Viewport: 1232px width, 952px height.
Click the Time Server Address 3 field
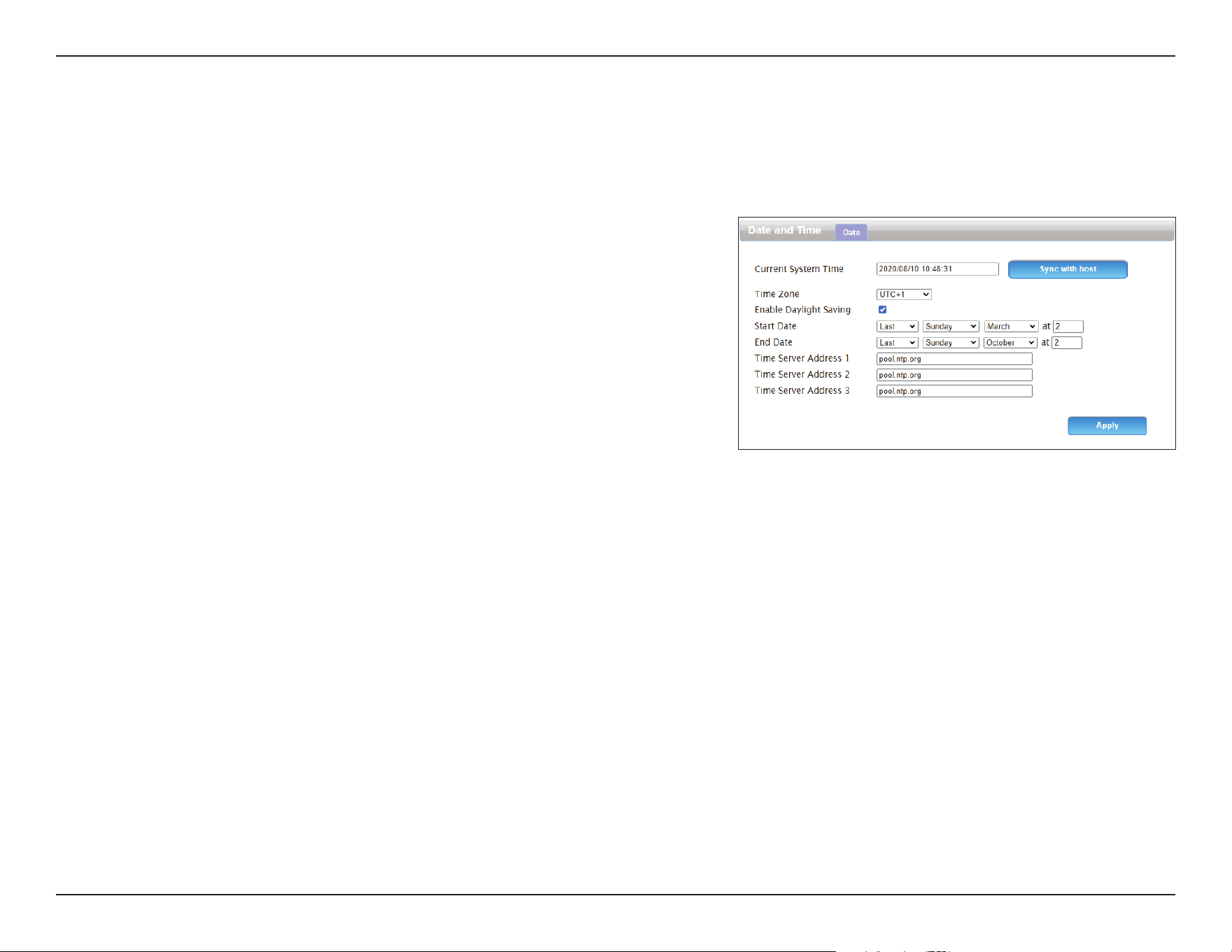tap(954, 391)
